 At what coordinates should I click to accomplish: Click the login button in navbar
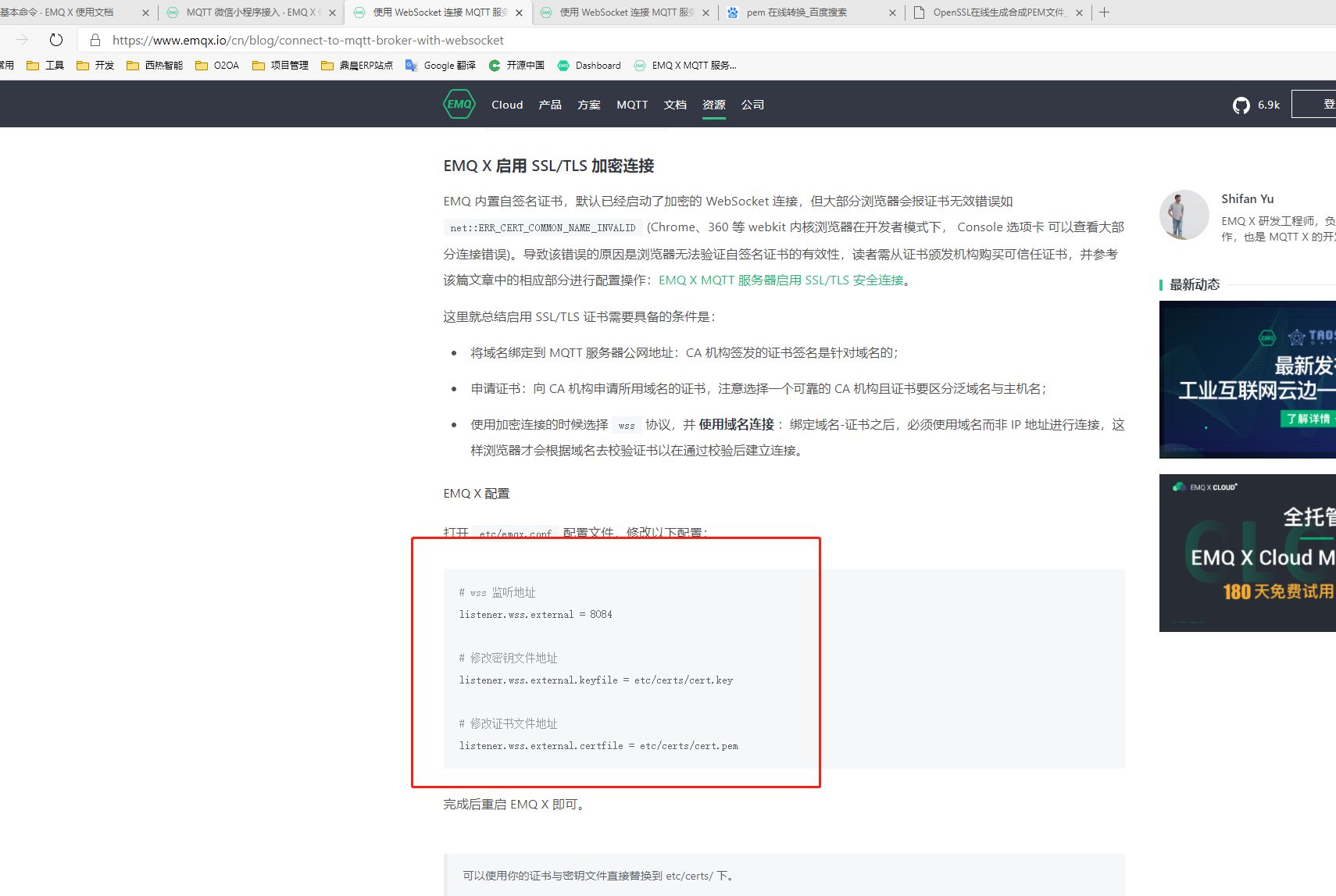[x=1315, y=104]
